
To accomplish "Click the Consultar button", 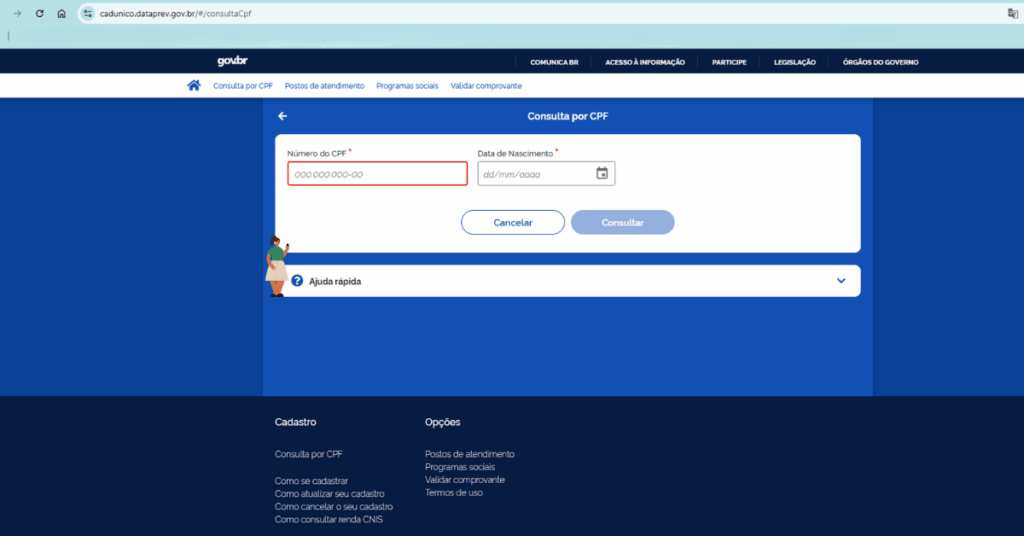I will (x=622, y=222).
